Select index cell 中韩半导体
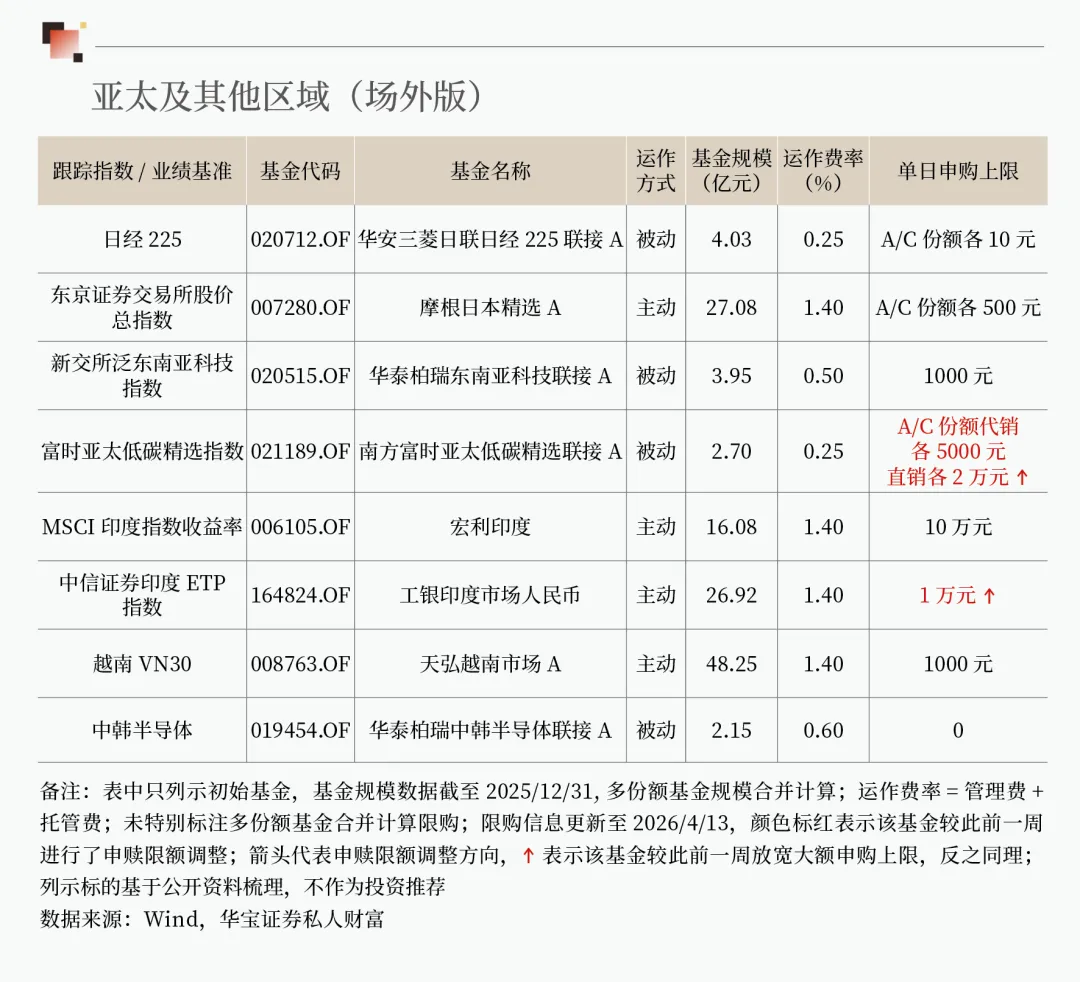 point(143,730)
